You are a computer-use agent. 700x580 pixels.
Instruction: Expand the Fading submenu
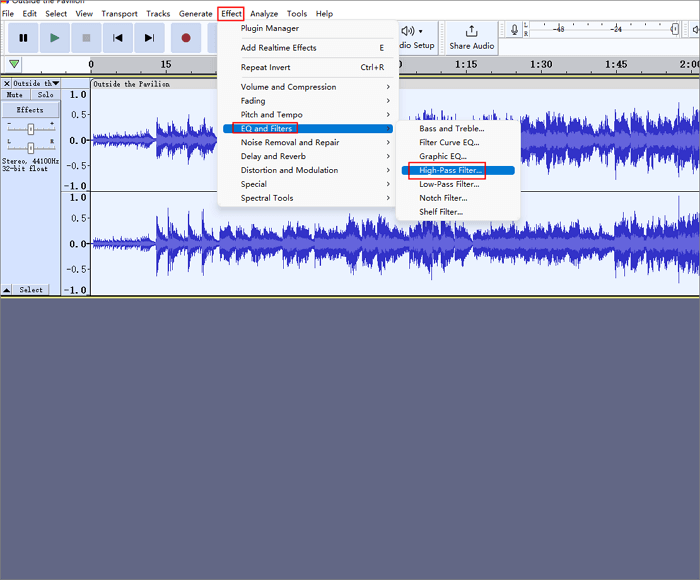pos(308,101)
